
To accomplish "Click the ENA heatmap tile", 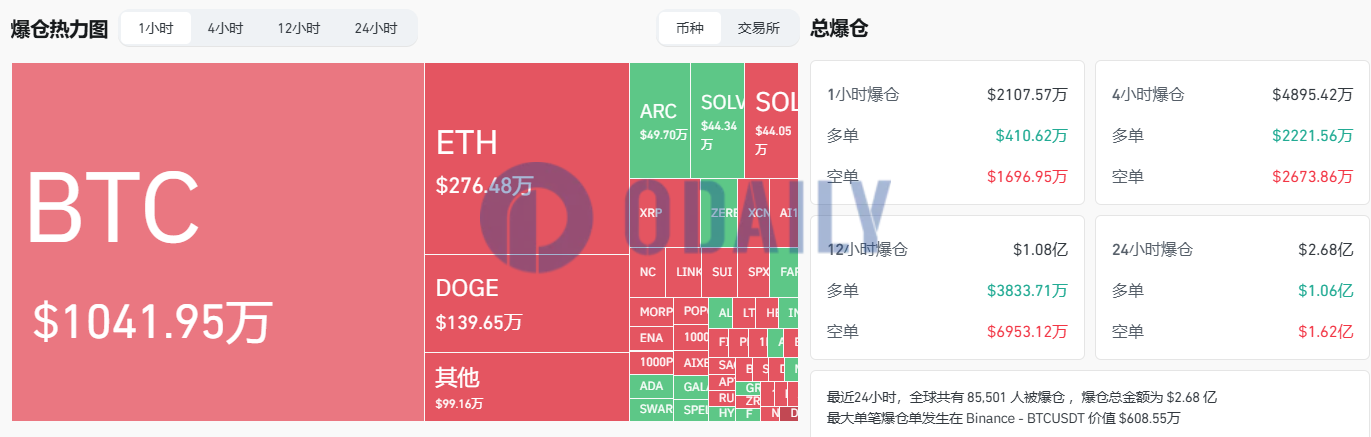I will pos(651,338).
